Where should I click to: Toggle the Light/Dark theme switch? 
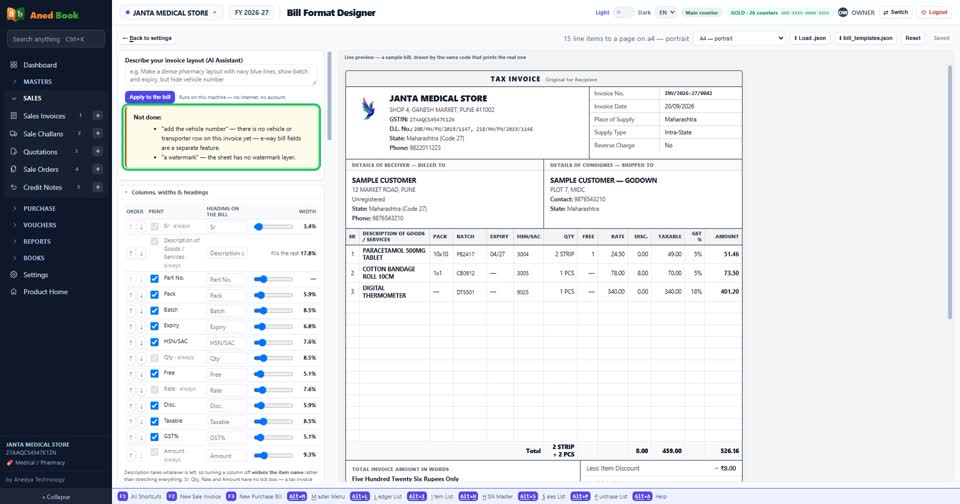pos(623,12)
